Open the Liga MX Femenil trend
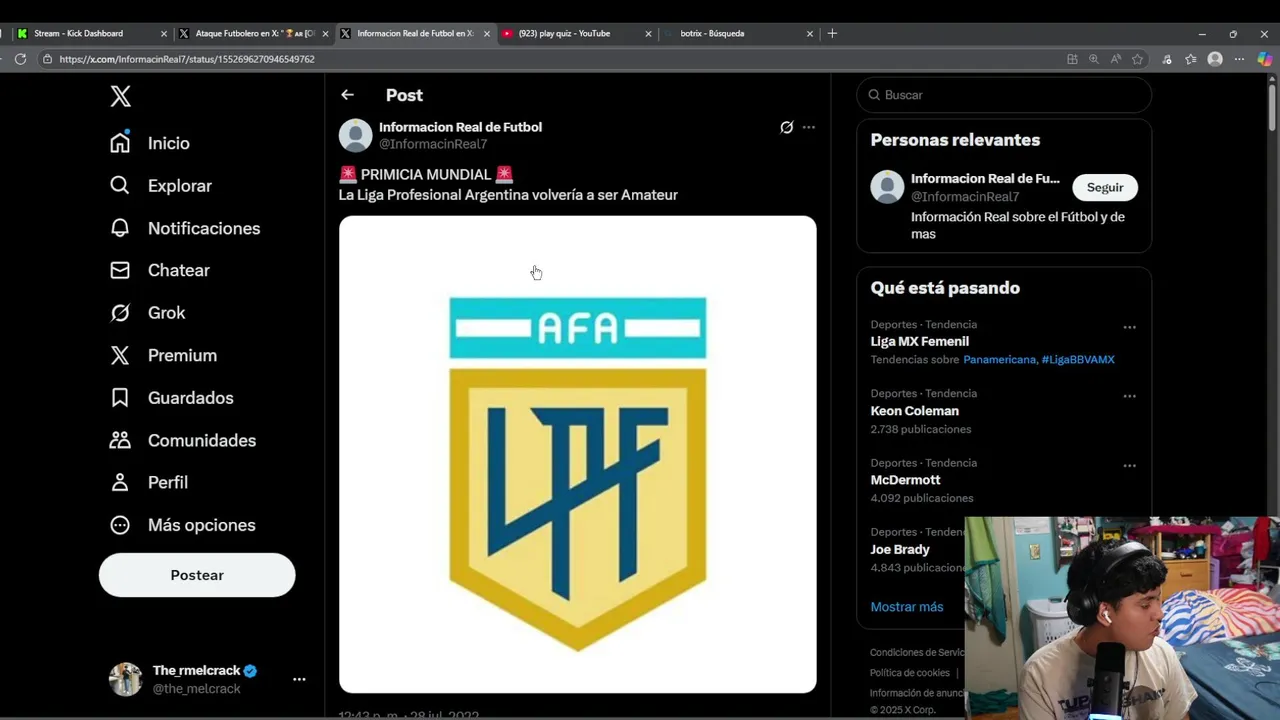 pos(920,341)
